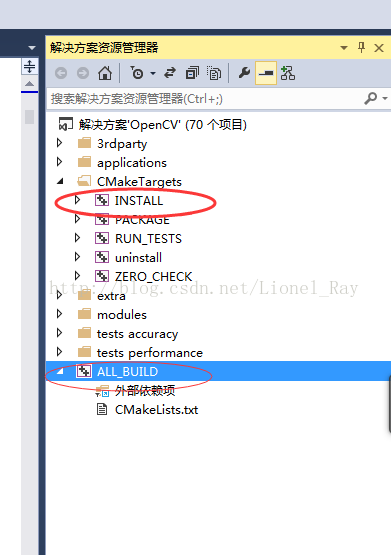This screenshot has height=555, width=391.
Task: Click the INSTALL project icon
Action: [102, 200]
